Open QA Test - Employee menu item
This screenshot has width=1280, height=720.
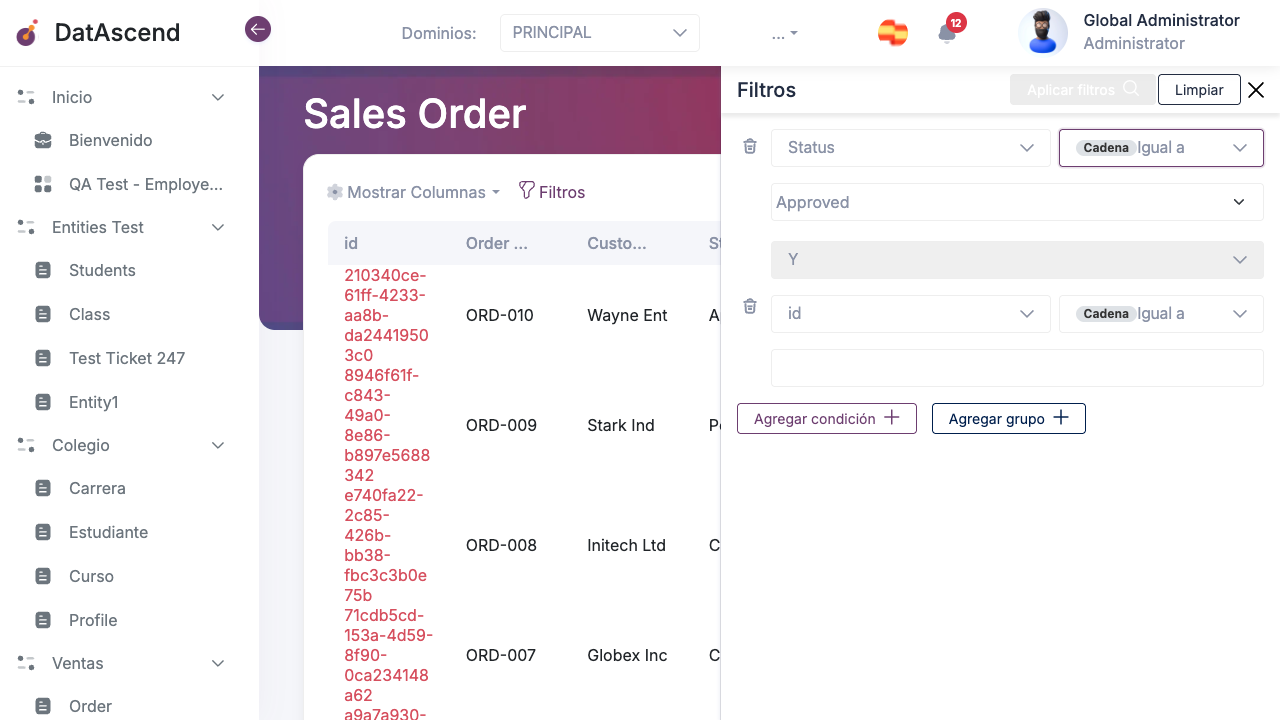point(146,184)
